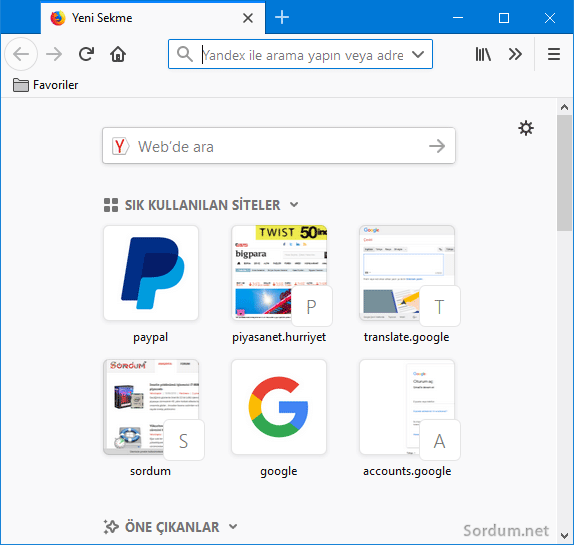
Task: Click the paypal site label
Action: [150, 337]
